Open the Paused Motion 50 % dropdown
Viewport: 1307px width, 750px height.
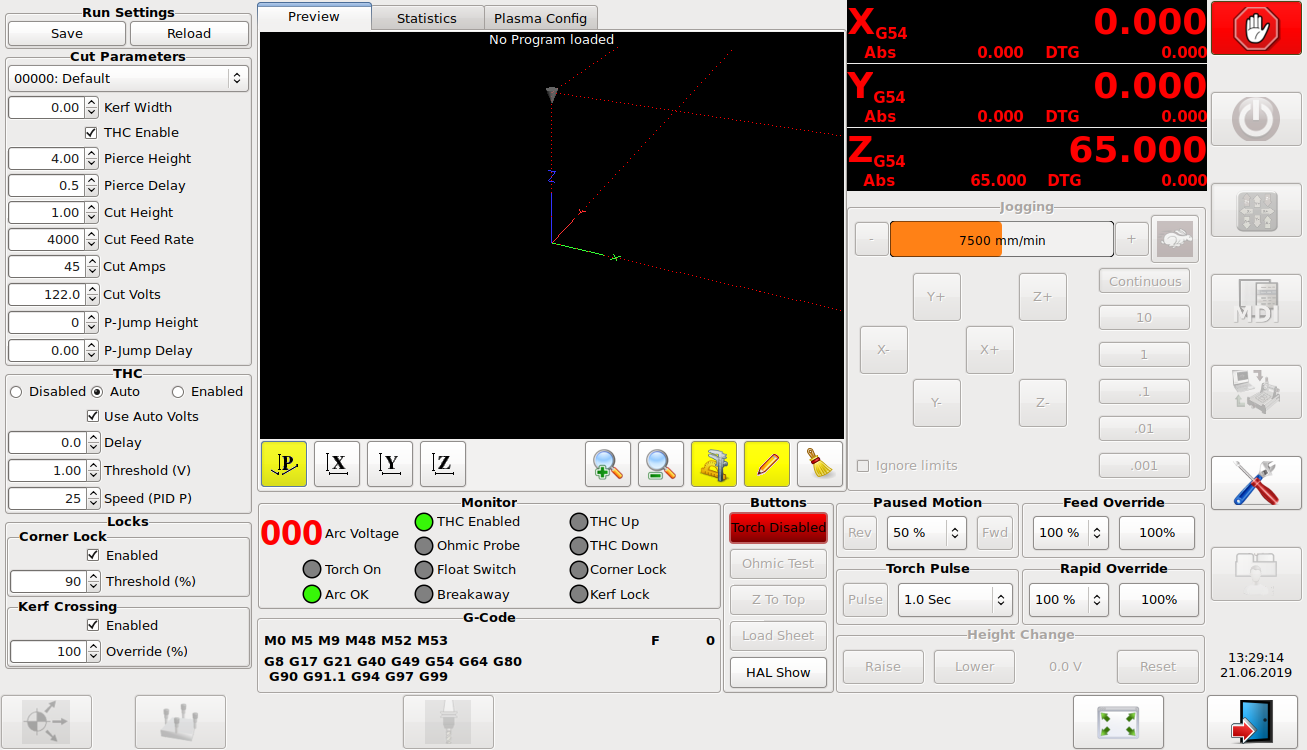click(927, 533)
